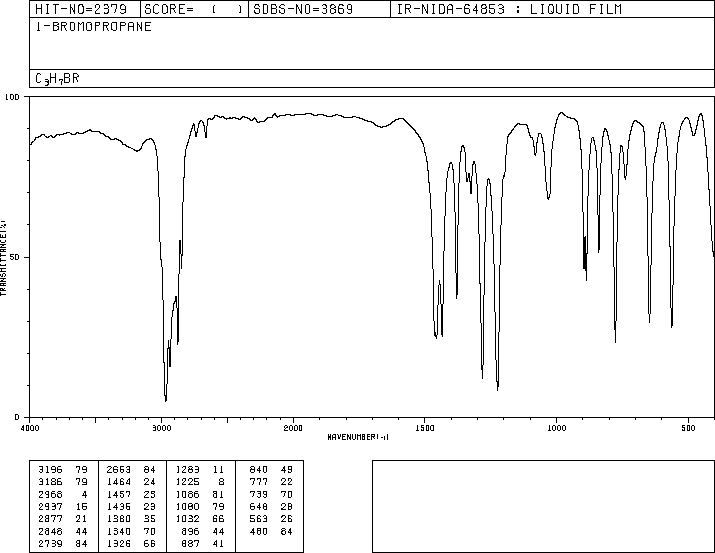Image resolution: width=715 pixels, height=553 pixels.
Task: Click the molecular formula C3H7BR
Action: point(57,79)
